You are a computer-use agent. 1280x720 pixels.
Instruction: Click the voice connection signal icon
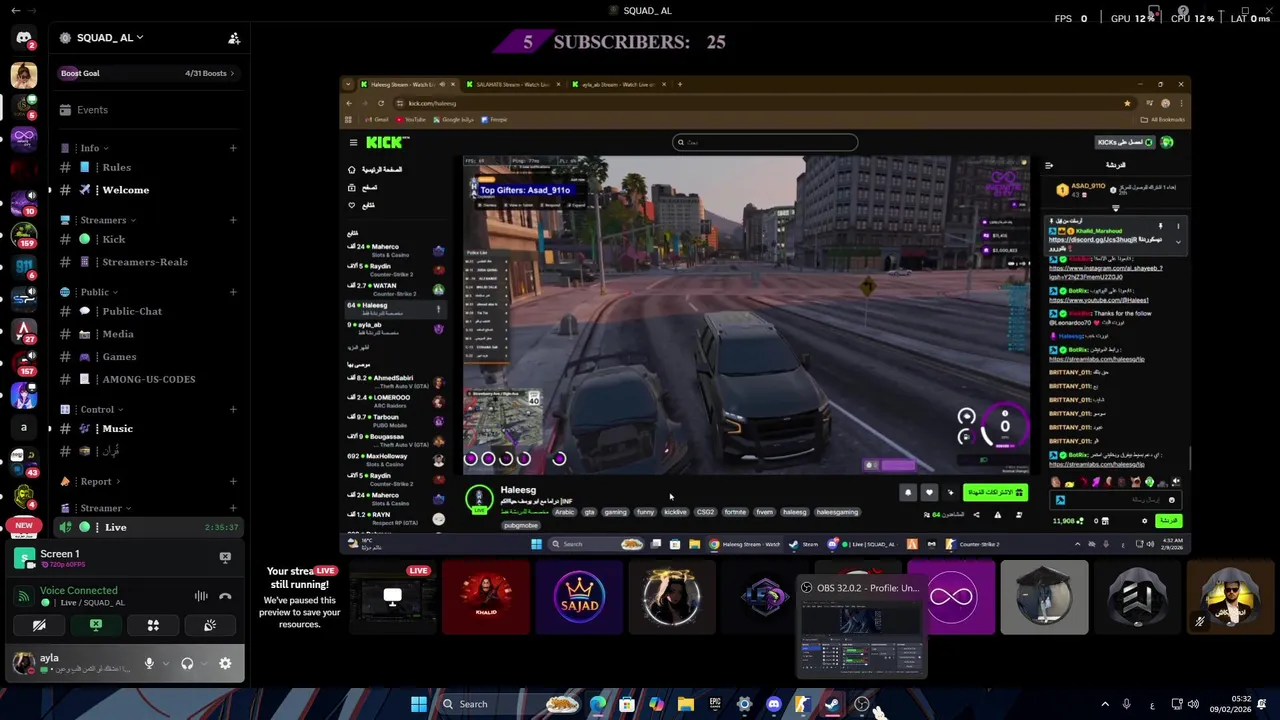[23, 597]
